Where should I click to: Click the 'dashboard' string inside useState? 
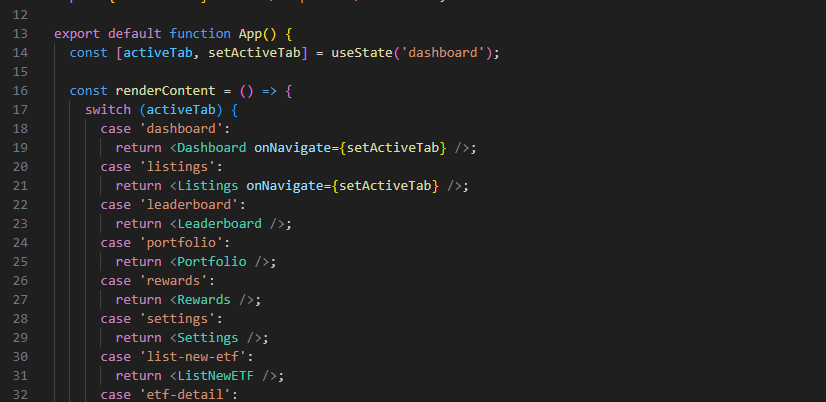[x=442, y=53]
